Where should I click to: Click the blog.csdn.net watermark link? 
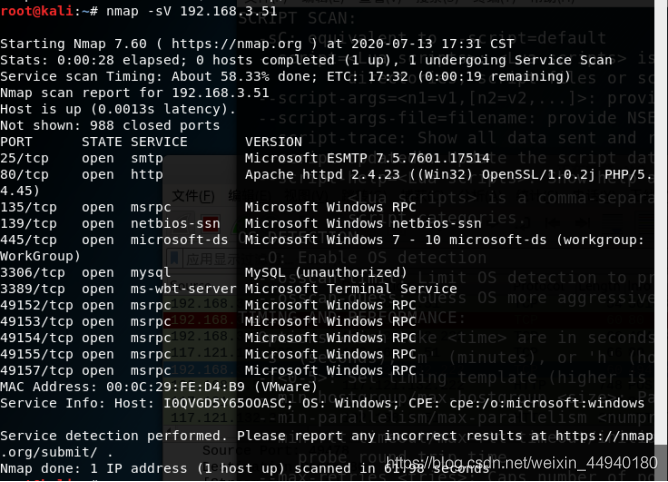click(x=522, y=463)
